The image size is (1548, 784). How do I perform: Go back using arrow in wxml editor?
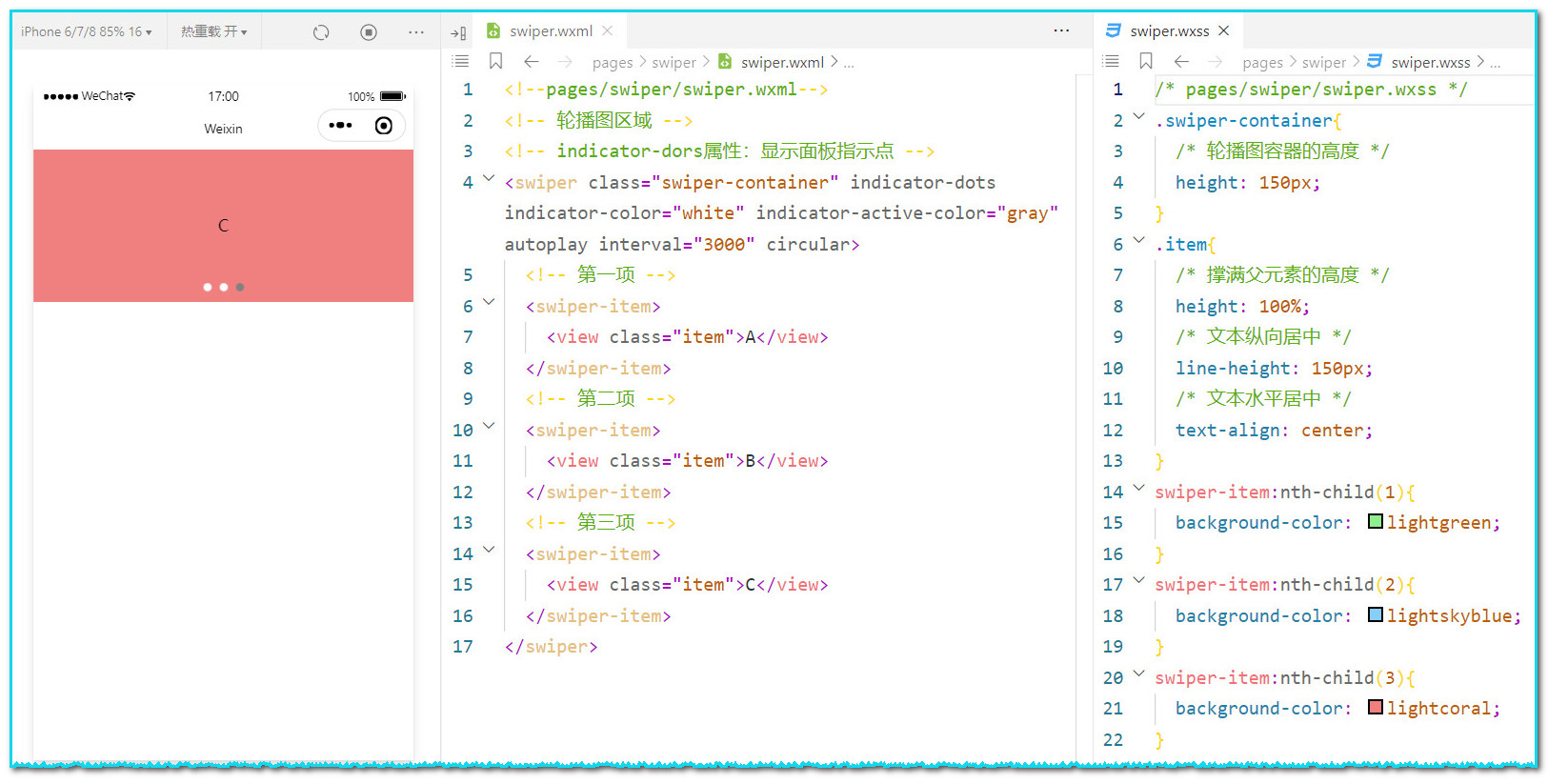[532, 61]
